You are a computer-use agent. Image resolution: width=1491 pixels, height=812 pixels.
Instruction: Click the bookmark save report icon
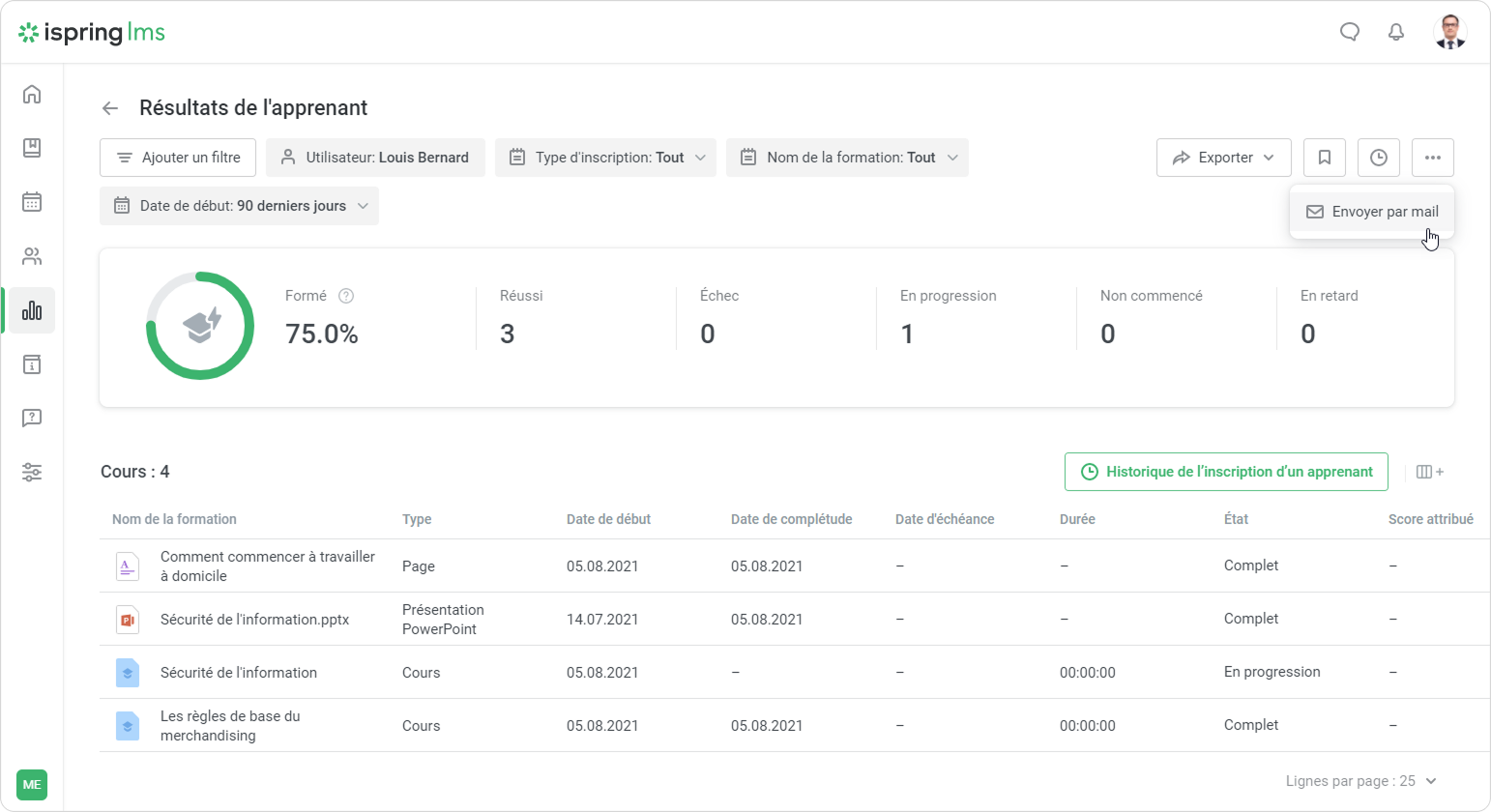point(1324,158)
